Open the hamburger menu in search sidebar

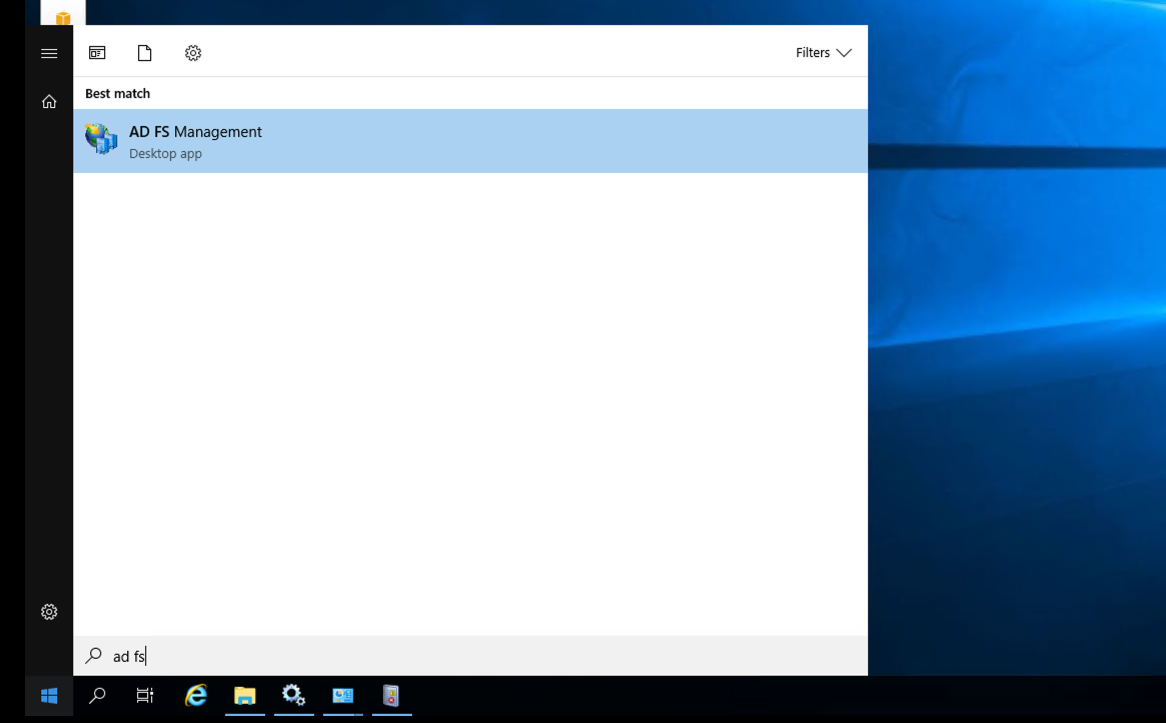49,54
